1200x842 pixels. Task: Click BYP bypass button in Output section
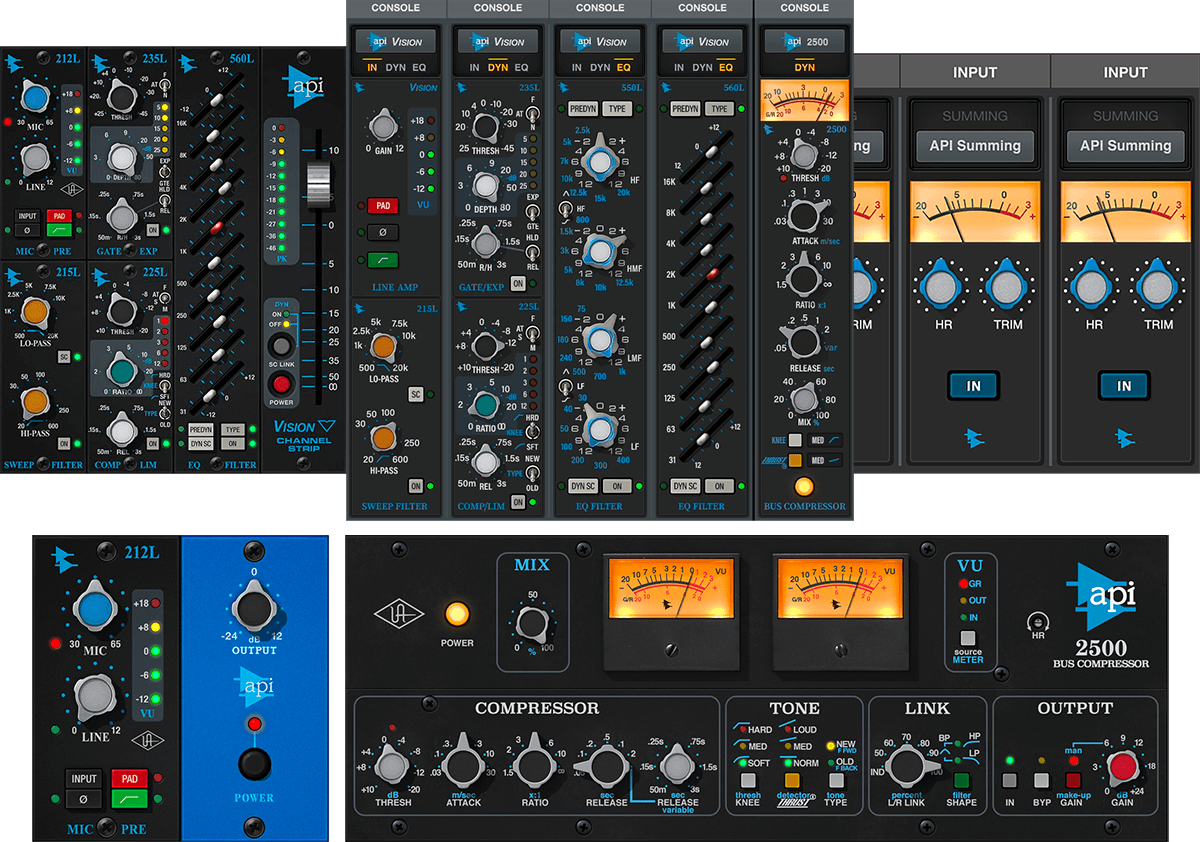(x=1042, y=781)
